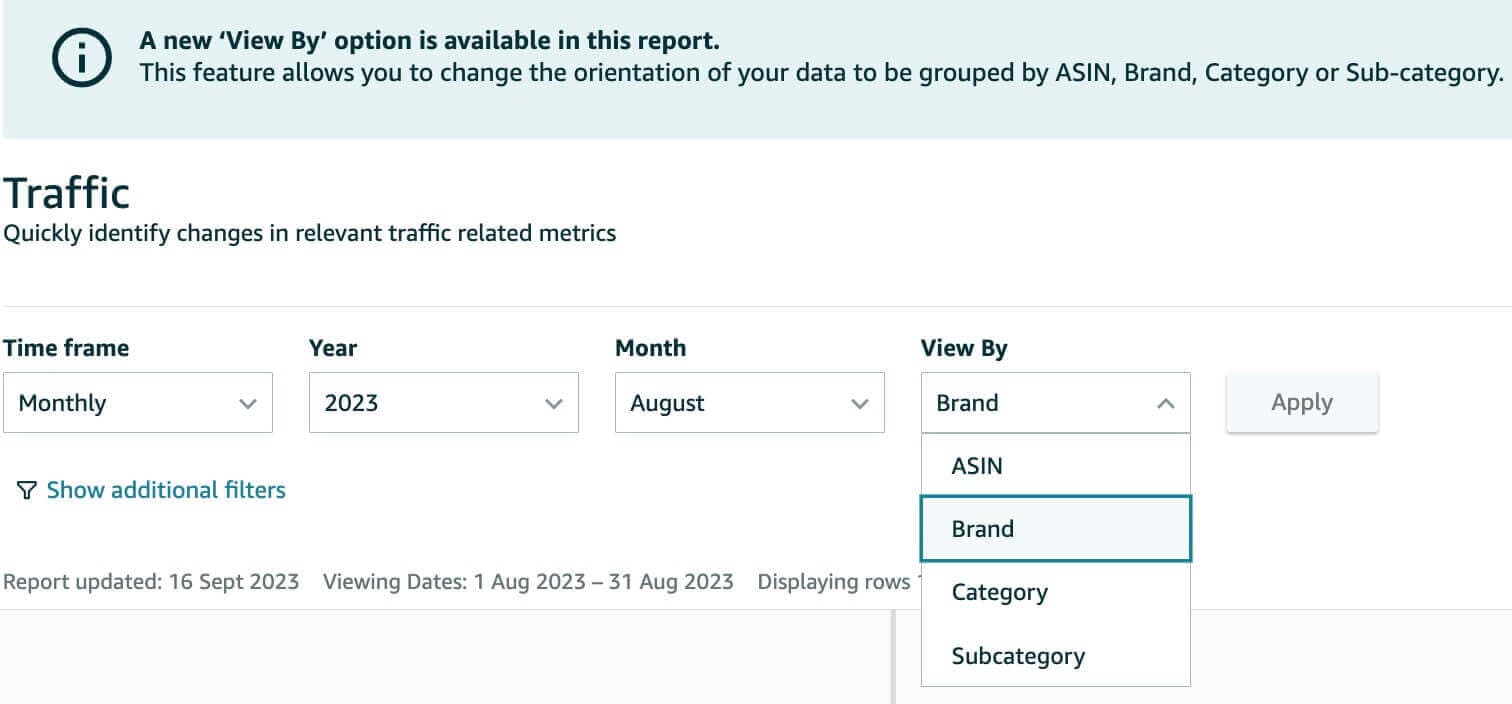Click the funnel filter icon
Viewport: 1512px width, 704px height.
(x=26, y=490)
